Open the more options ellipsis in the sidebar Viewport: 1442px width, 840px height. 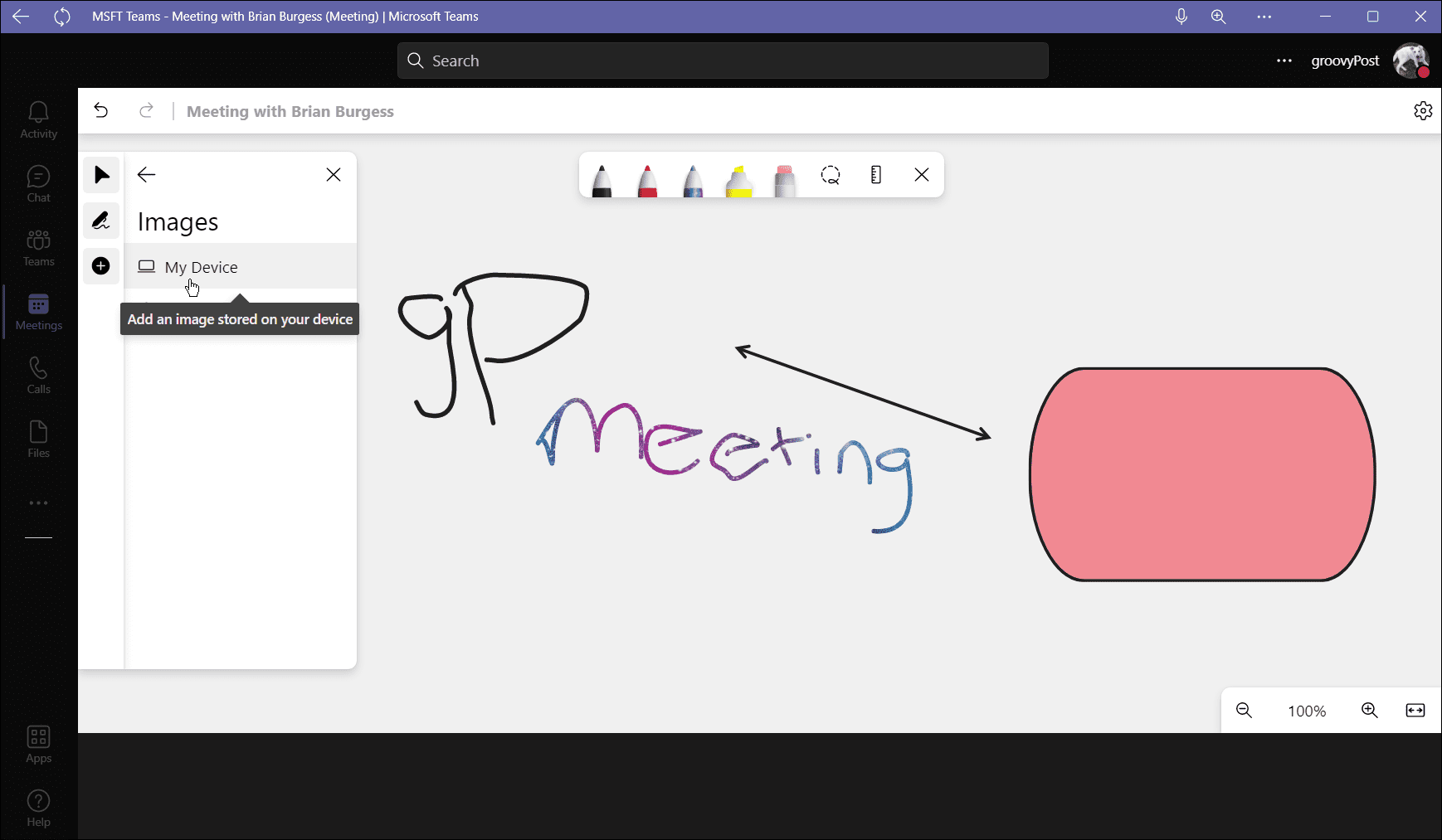pos(38,502)
